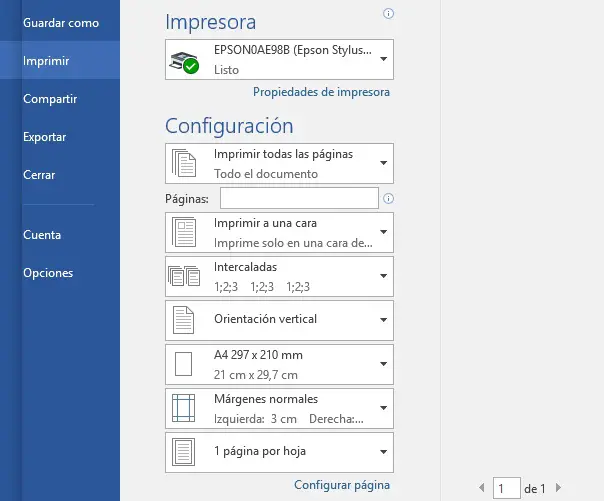Click the Epson printer icon with green check
The image size is (604, 501).
[185, 62]
